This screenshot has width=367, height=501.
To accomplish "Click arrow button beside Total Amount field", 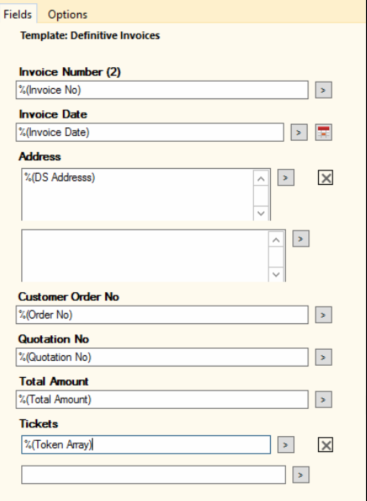I will pos(323,399).
